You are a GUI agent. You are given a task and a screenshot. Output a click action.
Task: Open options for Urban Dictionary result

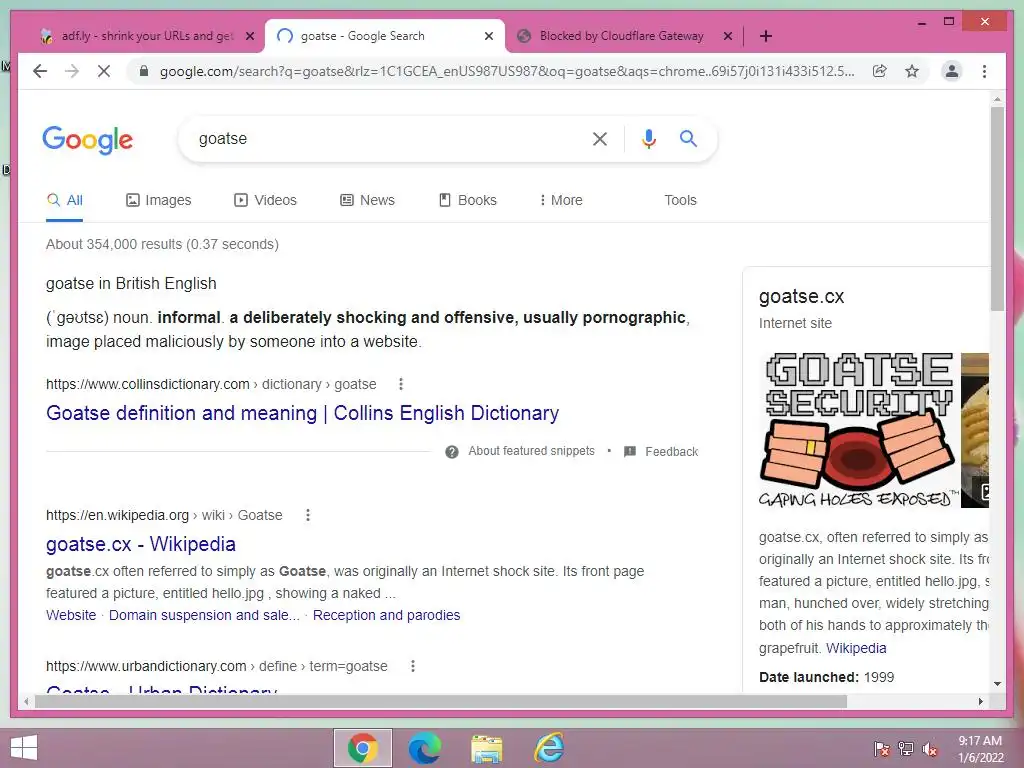click(413, 666)
